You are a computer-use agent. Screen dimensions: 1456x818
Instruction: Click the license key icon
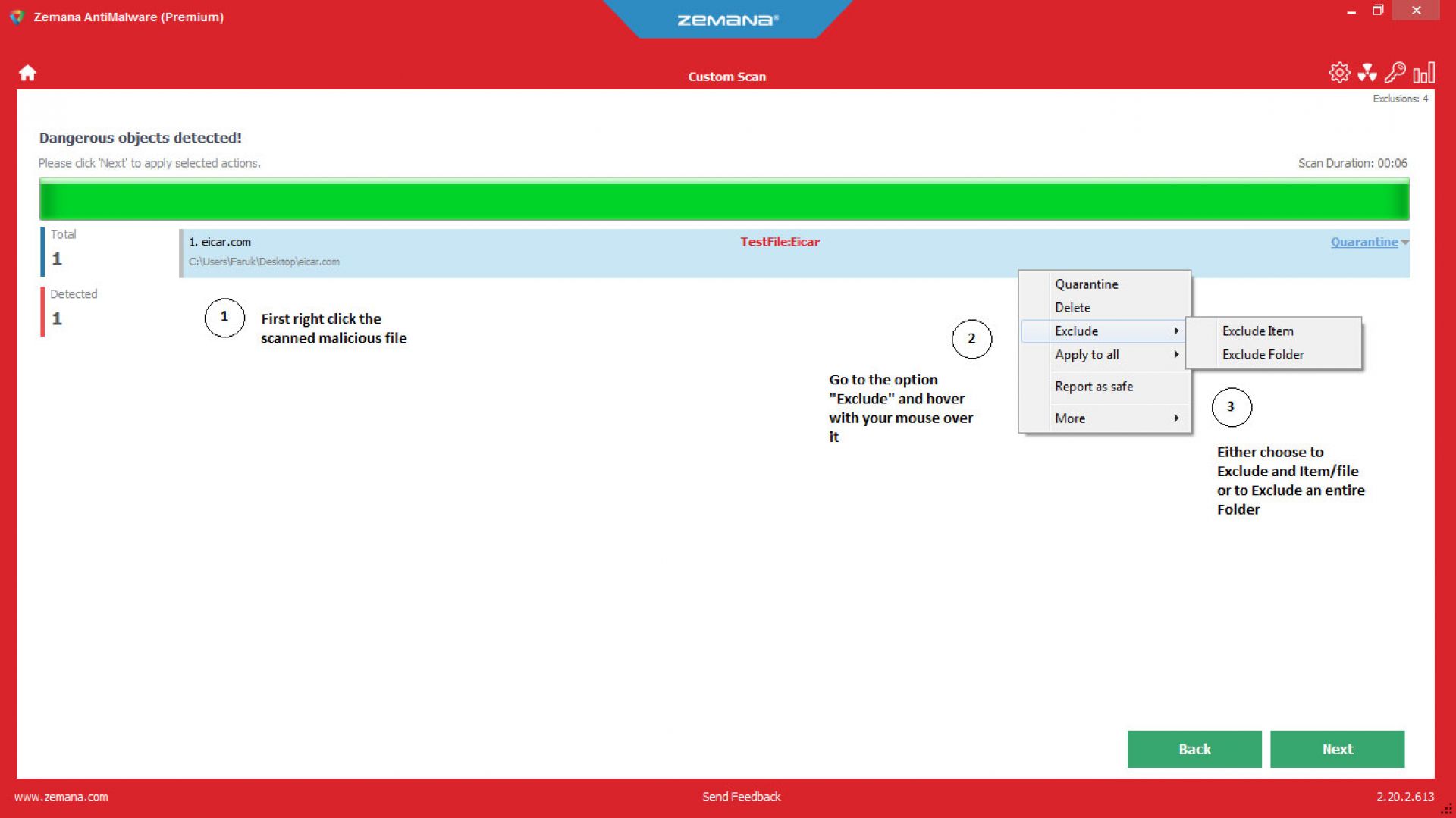1395,73
